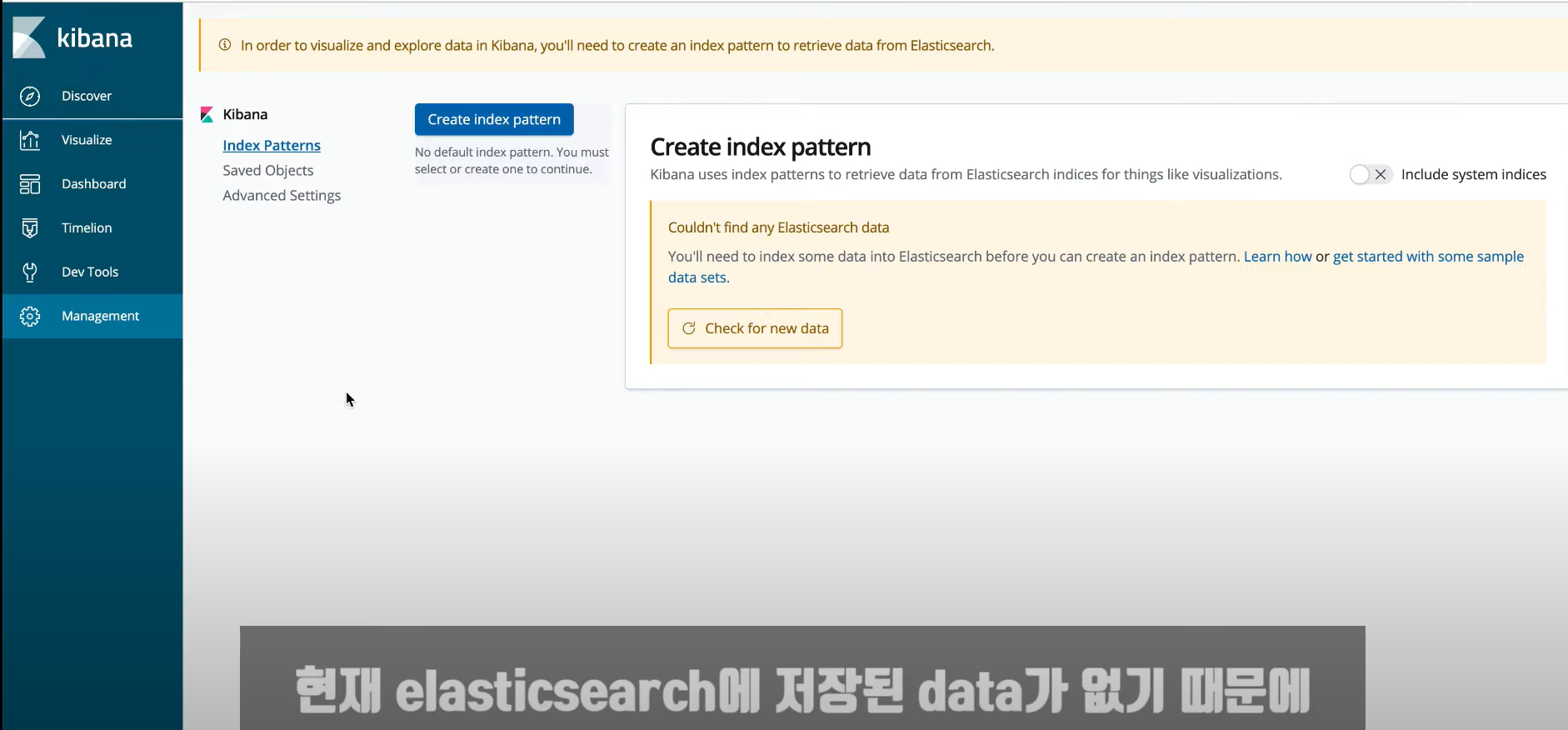
Task: Open the Advanced Settings link
Action: click(x=282, y=195)
